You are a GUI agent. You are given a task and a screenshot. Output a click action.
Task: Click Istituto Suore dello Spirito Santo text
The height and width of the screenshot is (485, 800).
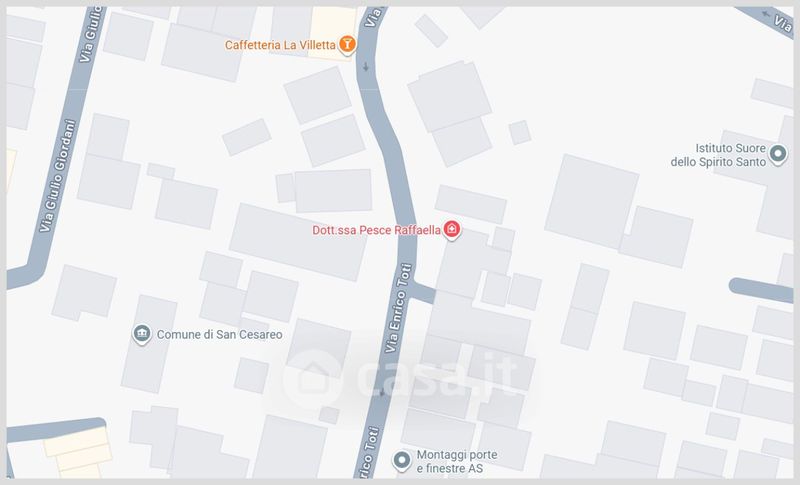click(718, 155)
